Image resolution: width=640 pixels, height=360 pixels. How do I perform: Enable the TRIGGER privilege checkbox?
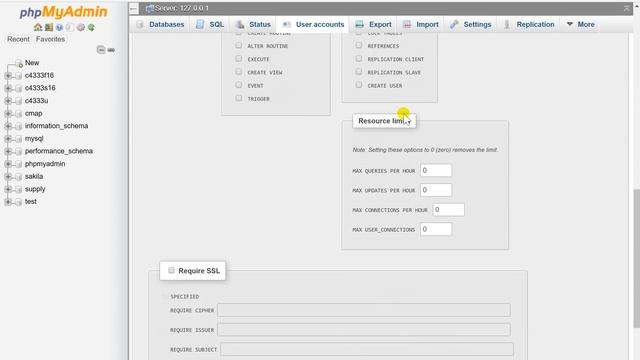[239, 98]
